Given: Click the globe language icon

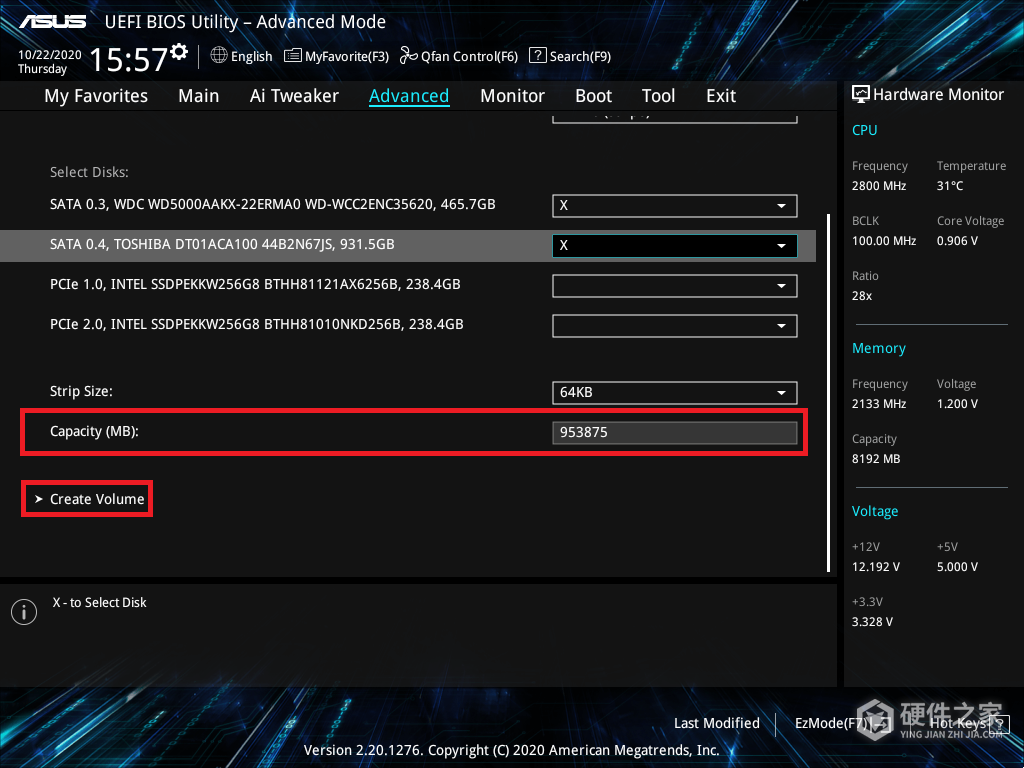Looking at the screenshot, I should (x=219, y=56).
